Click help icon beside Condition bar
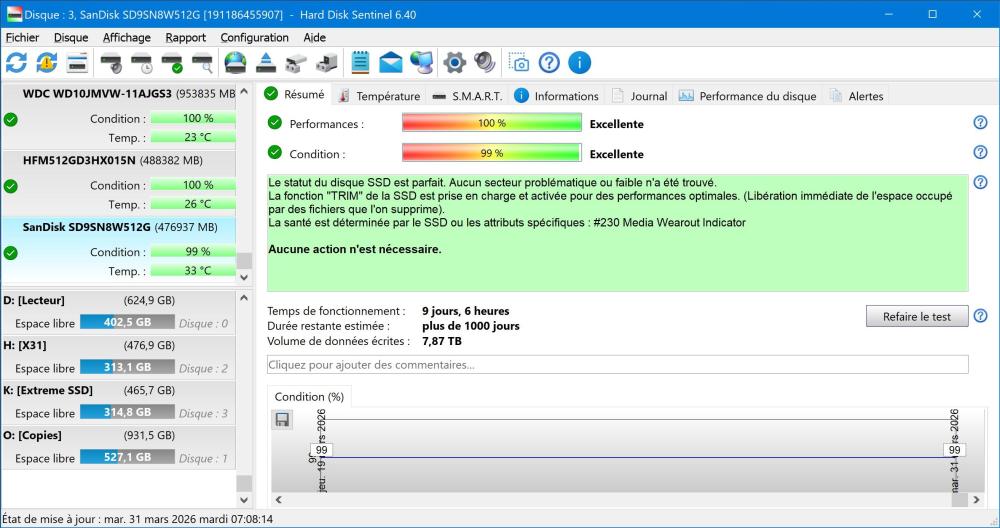 pyautogui.click(x=980, y=152)
